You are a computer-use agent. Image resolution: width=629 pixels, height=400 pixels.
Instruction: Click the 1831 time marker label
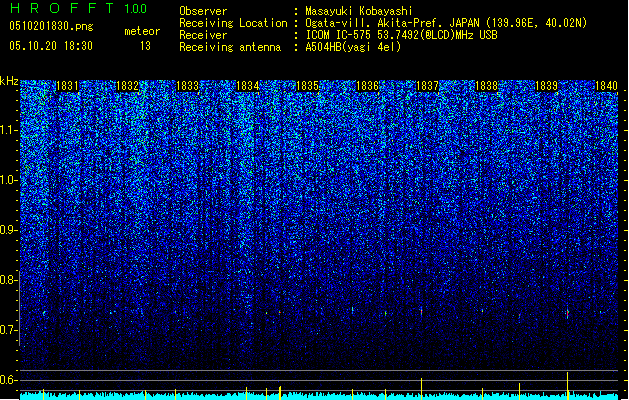[67, 86]
